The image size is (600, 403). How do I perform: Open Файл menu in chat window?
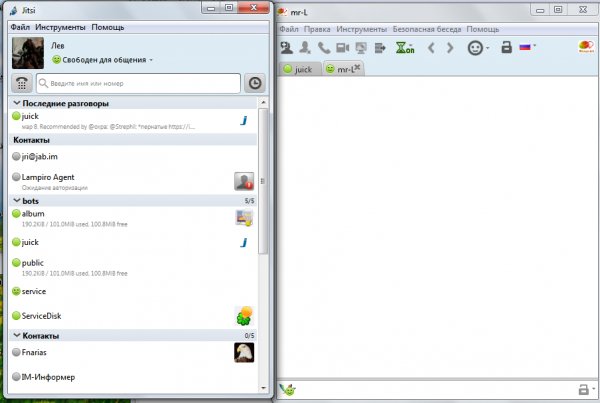tap(289, 29)
